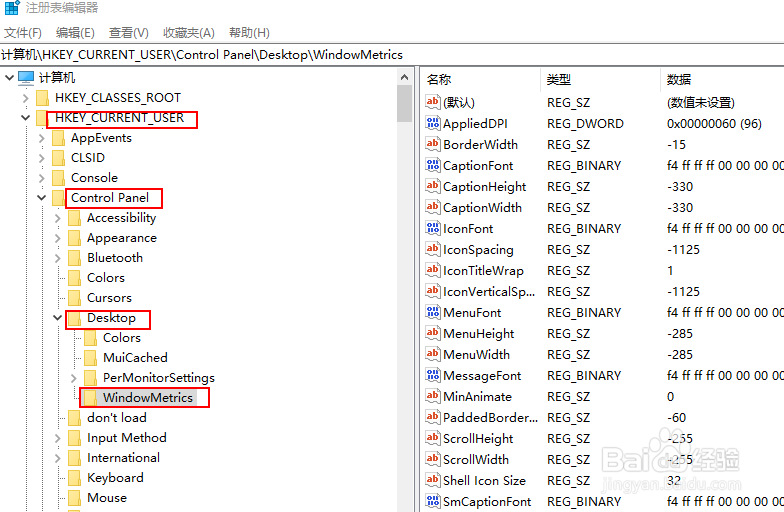Screen dimensions: 784x512
Task: Open the 编辑(E) menu
Action: click(x=75, y=32)
